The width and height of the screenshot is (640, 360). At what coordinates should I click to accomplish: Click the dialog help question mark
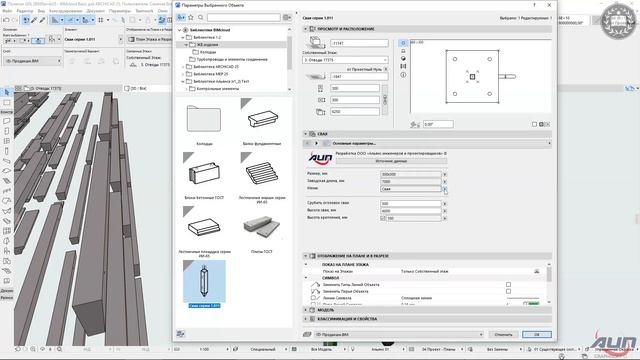(x=534, y=5)
